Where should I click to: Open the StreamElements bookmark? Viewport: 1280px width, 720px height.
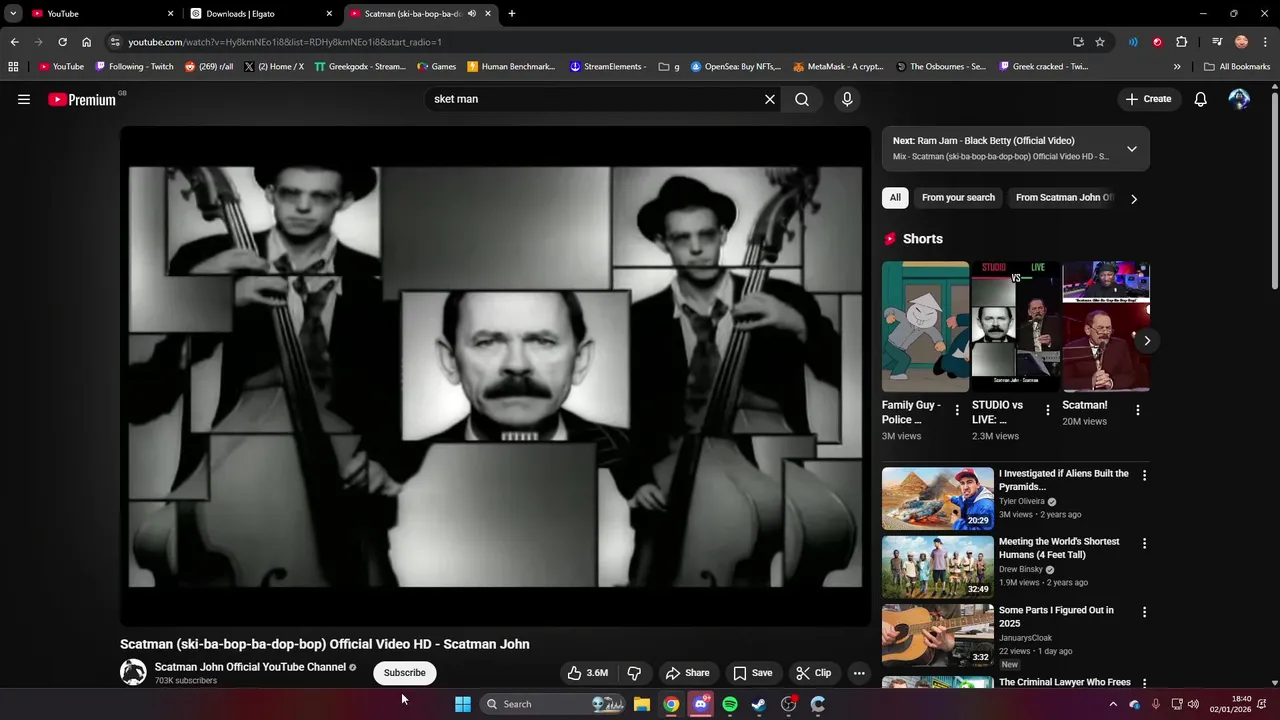tap(608, 67)
